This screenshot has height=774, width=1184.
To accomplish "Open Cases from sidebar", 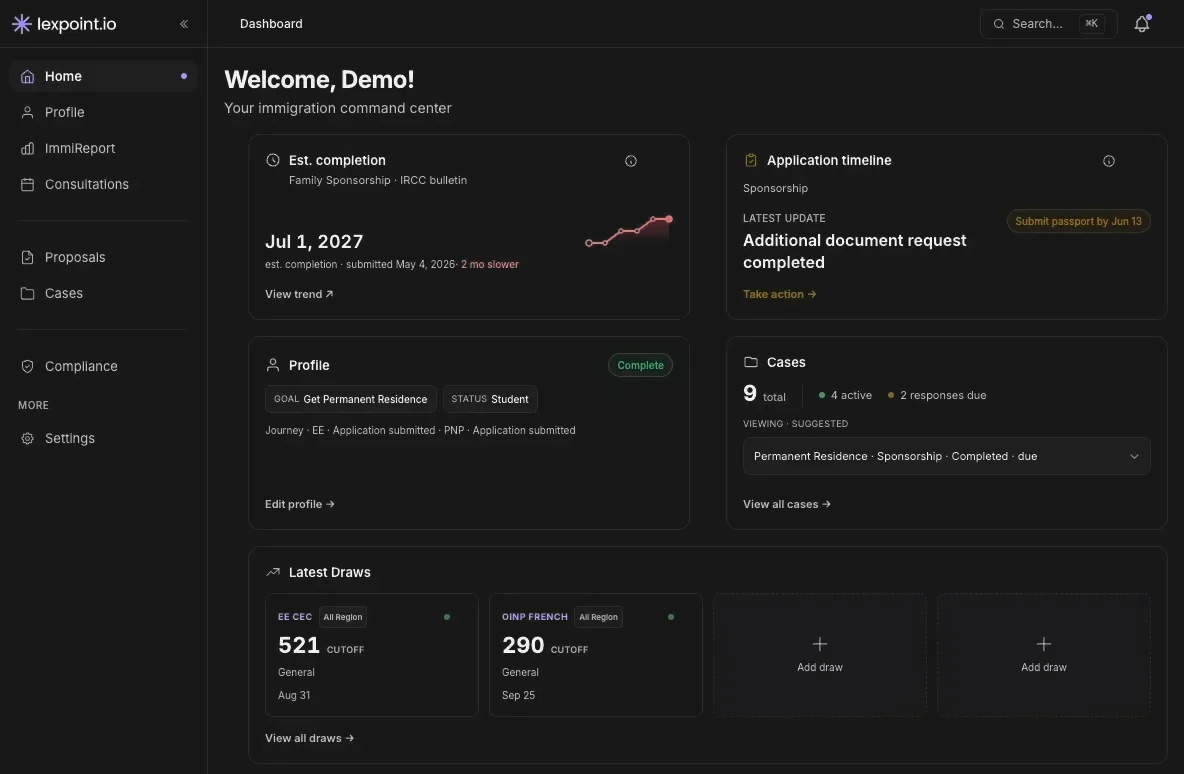I will click(103, 294).
